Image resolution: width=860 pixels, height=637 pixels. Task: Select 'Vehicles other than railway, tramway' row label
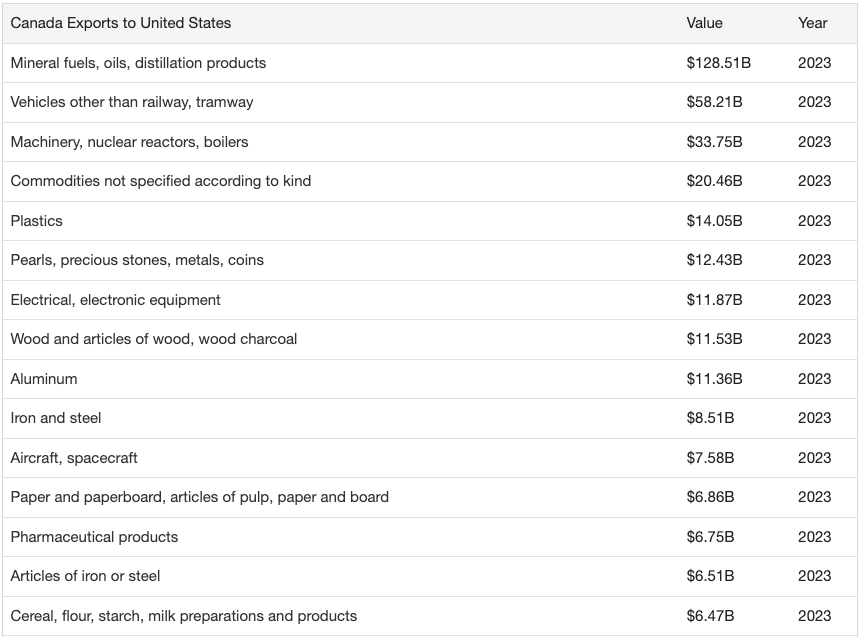point(132,102)
